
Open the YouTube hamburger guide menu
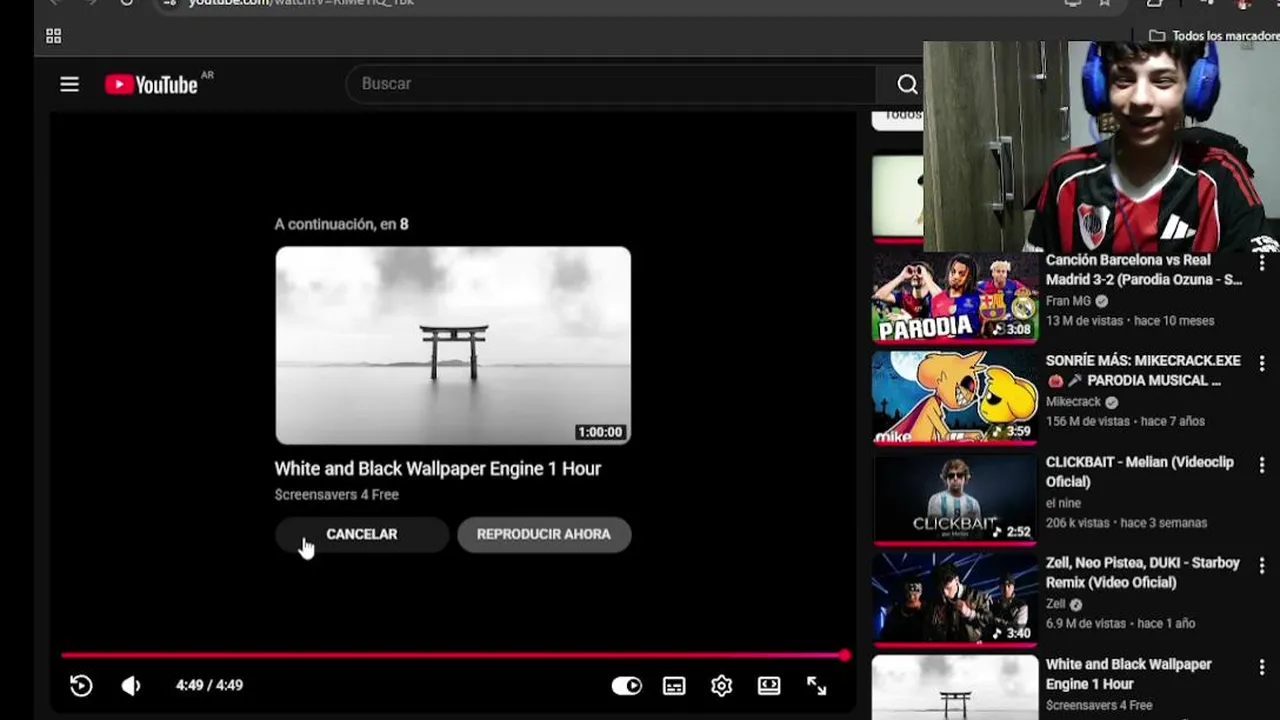69,85
